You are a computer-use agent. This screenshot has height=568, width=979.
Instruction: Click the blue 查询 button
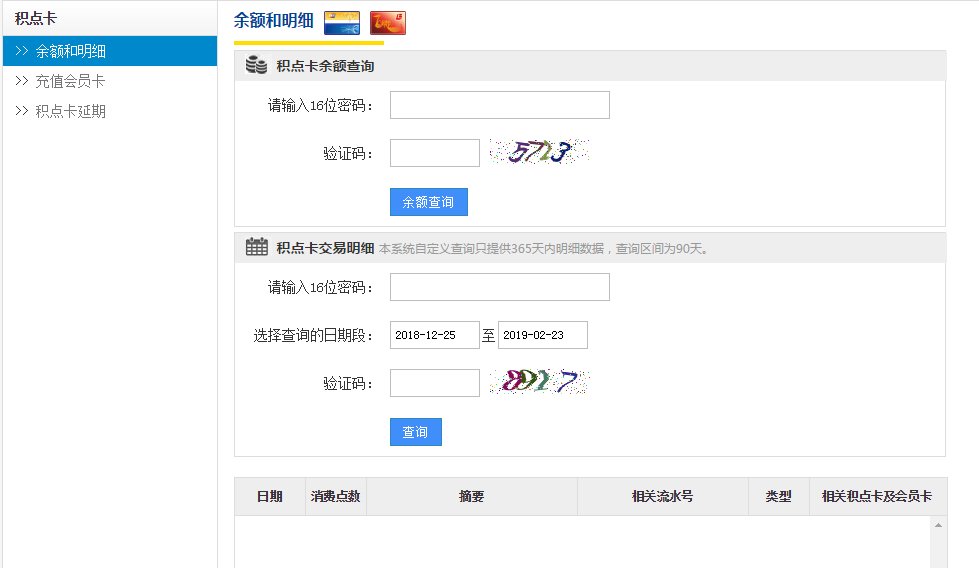[416, 432]
